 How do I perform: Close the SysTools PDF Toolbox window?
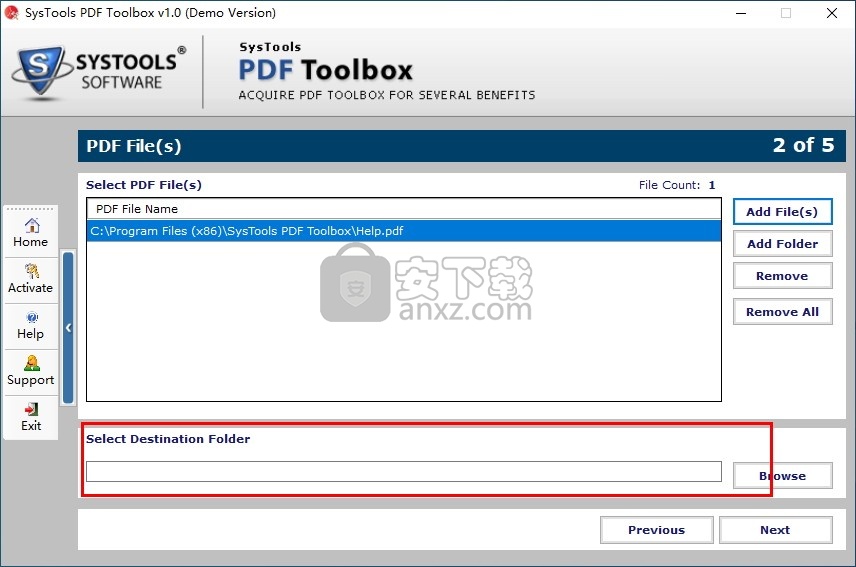coord(831,13)
